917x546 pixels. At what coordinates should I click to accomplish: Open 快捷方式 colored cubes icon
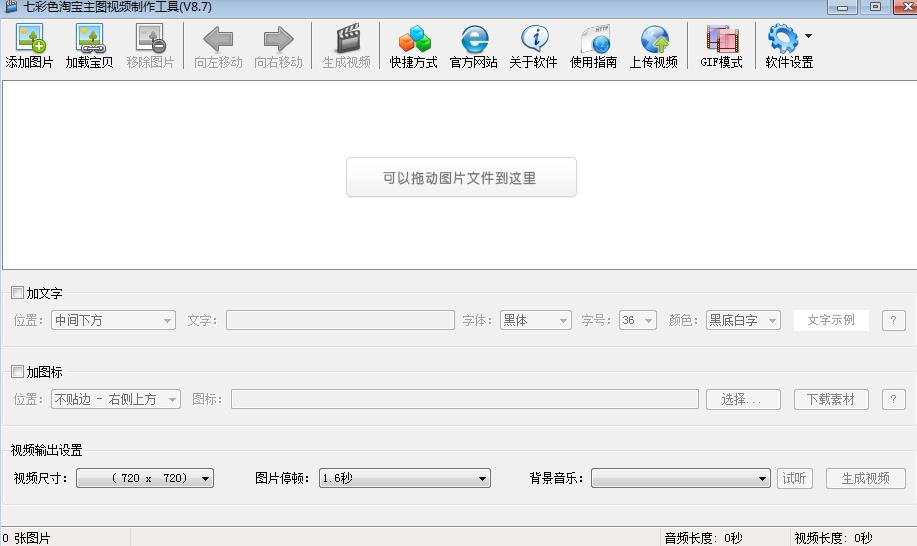pos(414,39)
